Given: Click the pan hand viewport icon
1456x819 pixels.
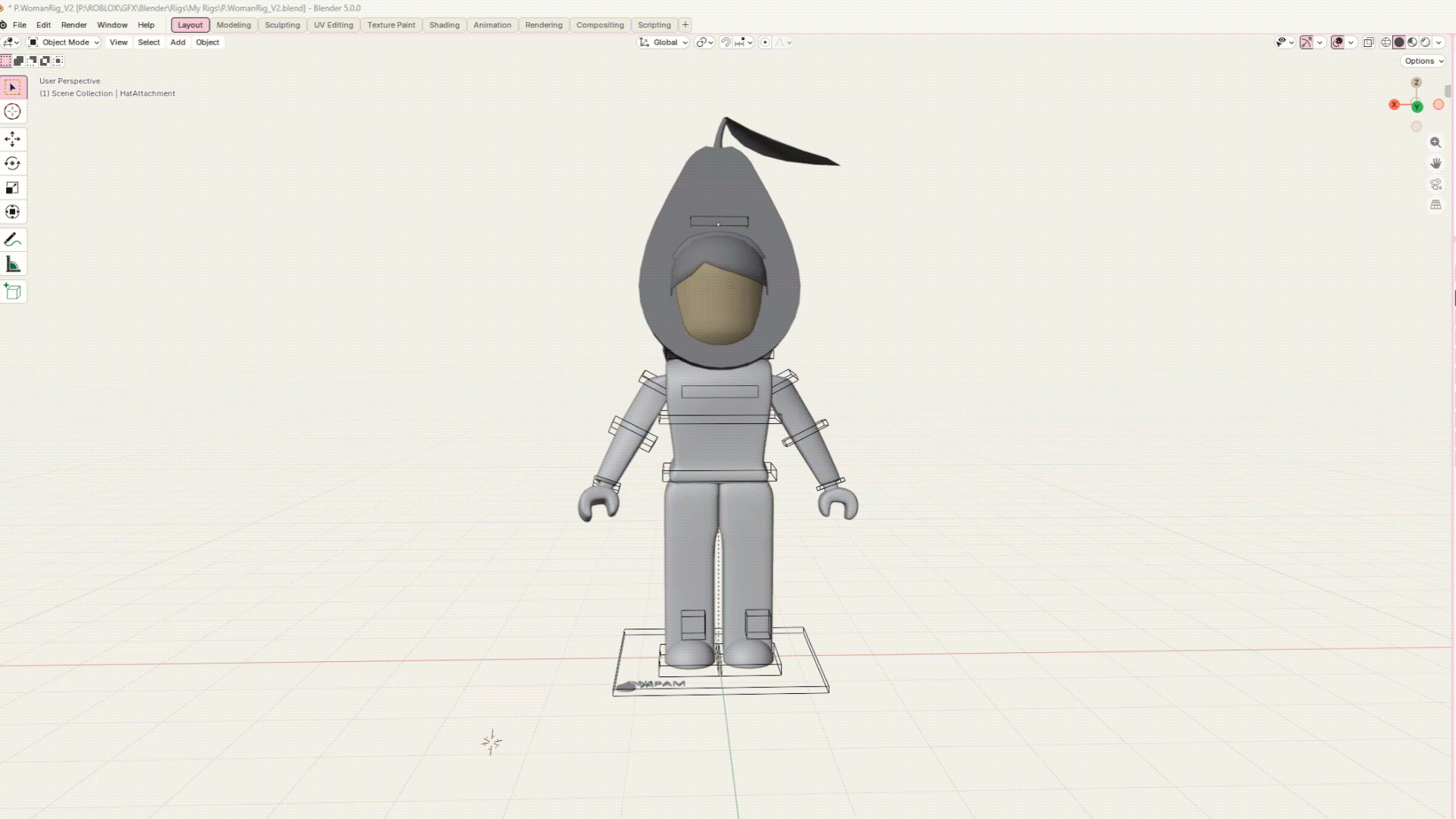Looking at the screenshot, I should [x=1436, y=163].
